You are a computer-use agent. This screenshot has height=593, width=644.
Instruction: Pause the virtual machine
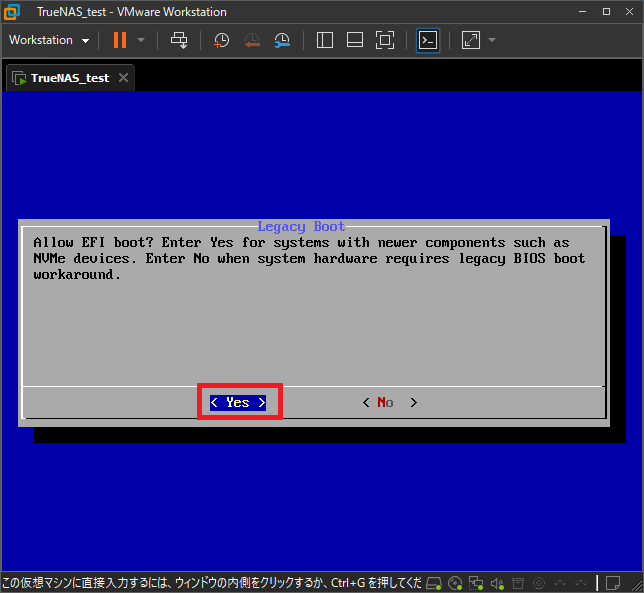(120, 40)
